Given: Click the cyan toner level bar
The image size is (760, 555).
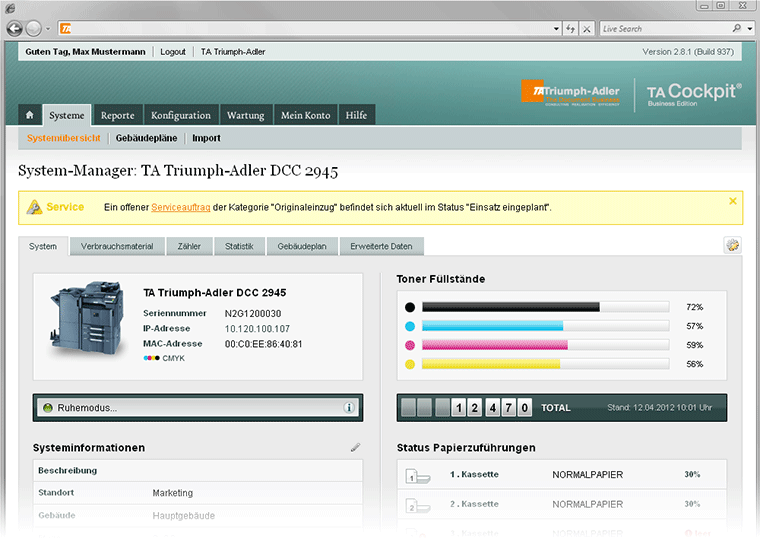Looking at the screenshot, I should click(x=545, y=326).
